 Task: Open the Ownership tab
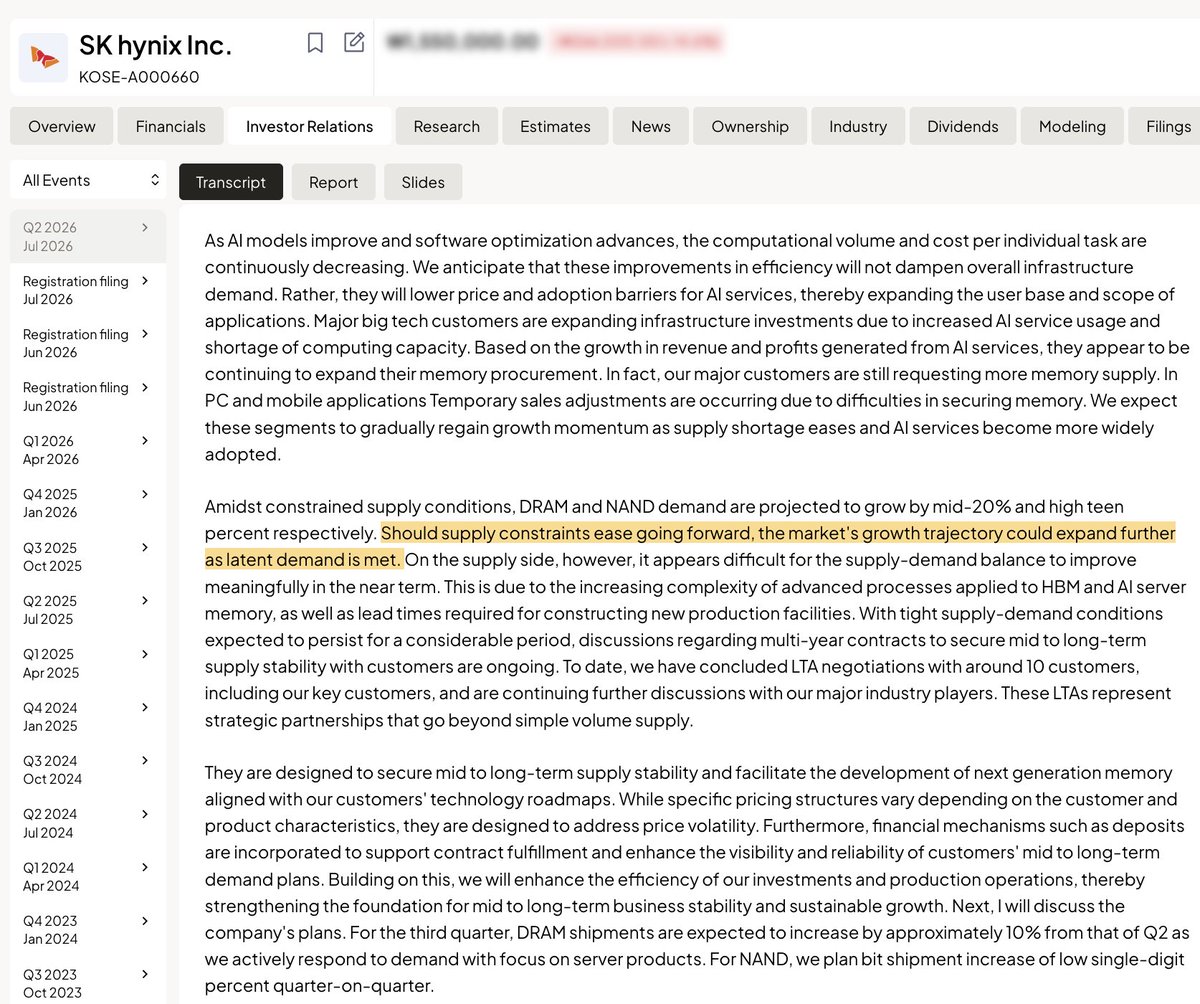pyautogui.click(x=750, y=126)
